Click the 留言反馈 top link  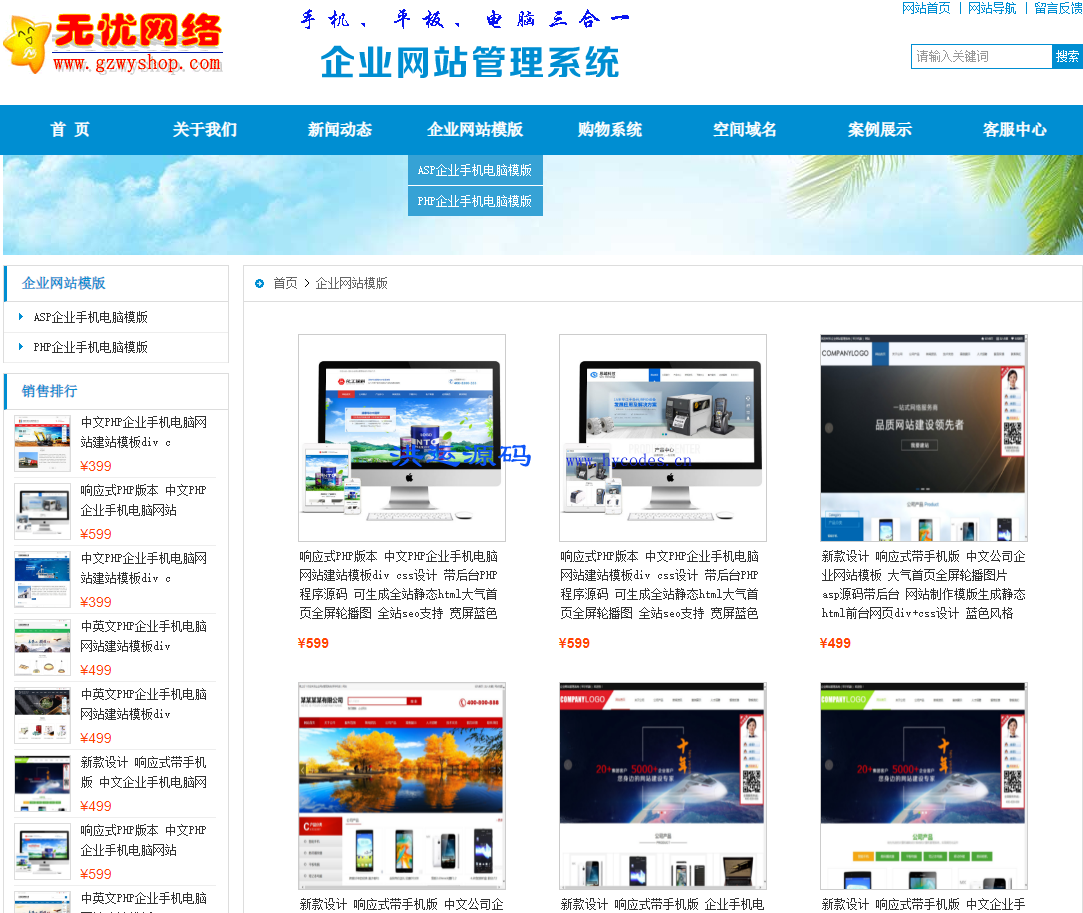(x=1057, y=8)
